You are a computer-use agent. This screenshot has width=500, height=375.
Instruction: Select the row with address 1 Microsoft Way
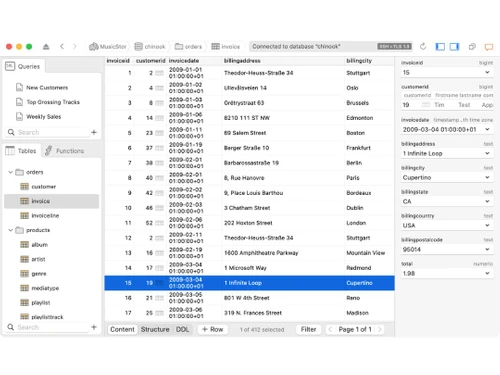point(249,268)
